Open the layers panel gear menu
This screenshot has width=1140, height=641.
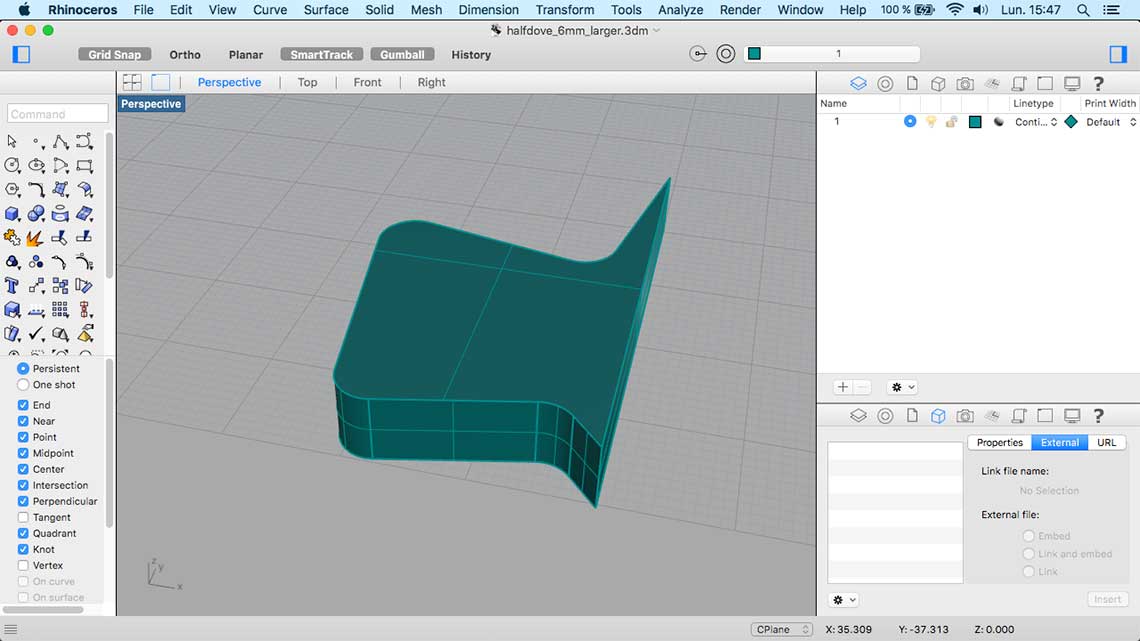pos(902,387)
